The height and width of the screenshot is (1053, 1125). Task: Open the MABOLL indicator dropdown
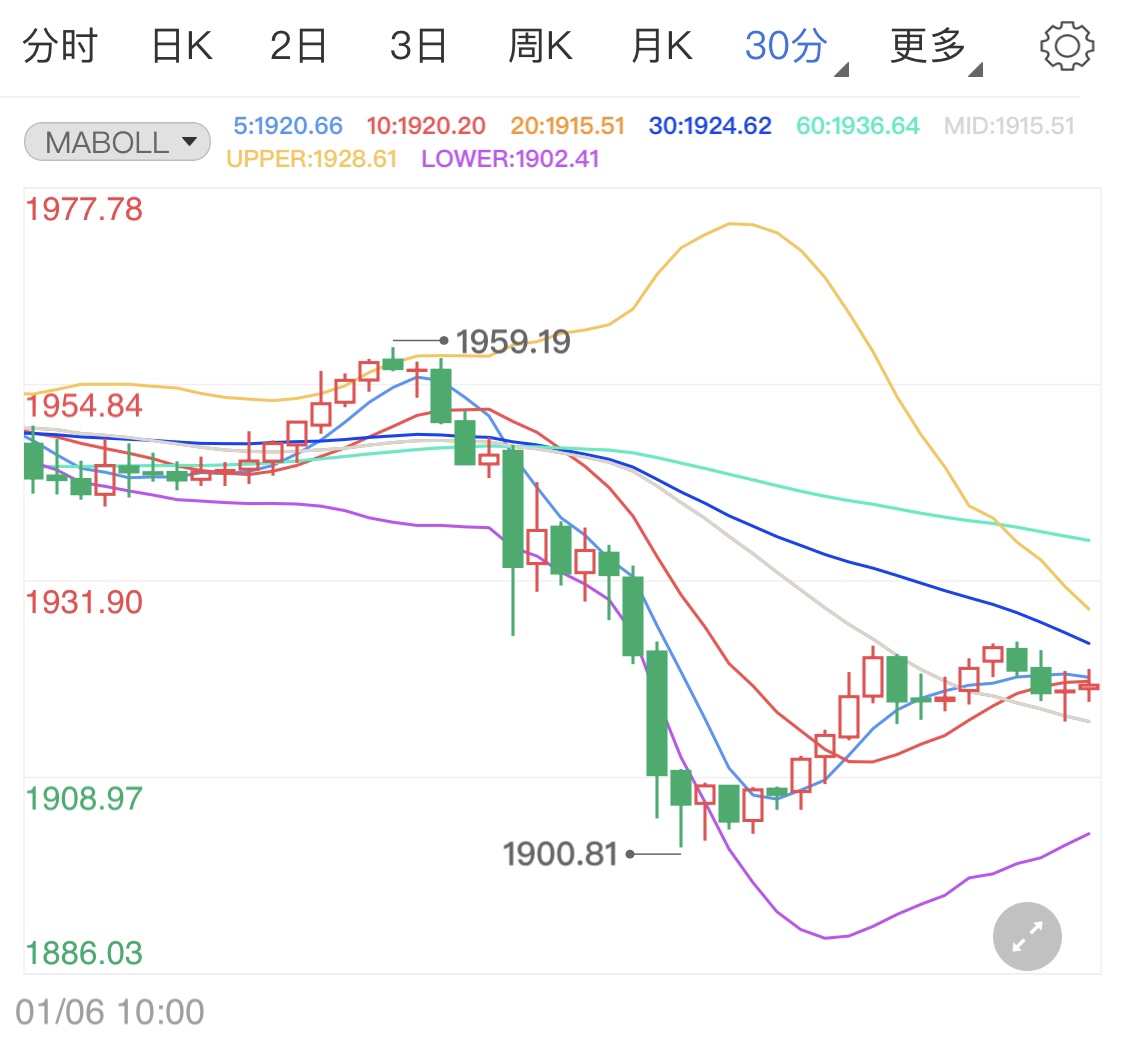pos(116,142)
